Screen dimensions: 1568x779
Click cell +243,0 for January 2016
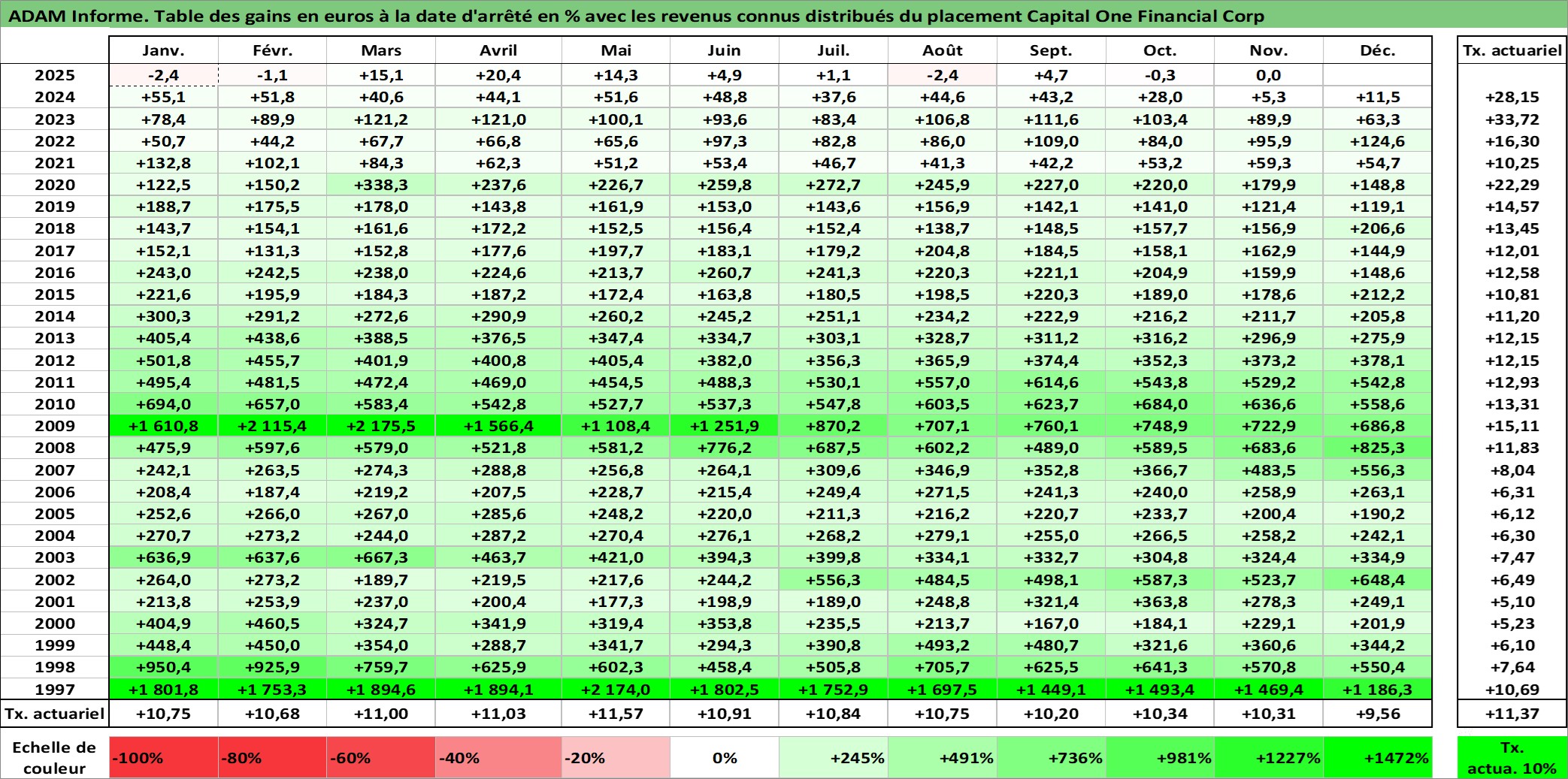point(164,273)
